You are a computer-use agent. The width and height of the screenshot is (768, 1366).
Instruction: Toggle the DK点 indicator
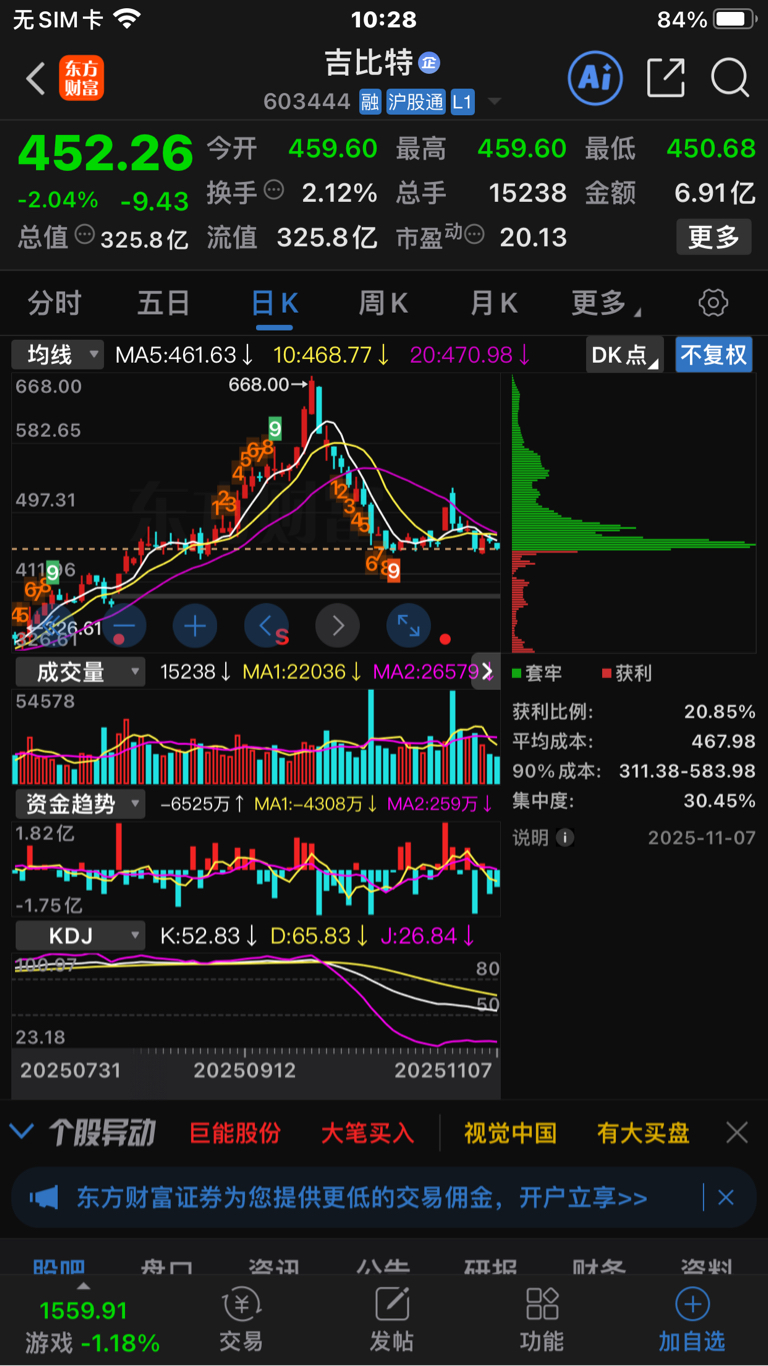point(625,355)
